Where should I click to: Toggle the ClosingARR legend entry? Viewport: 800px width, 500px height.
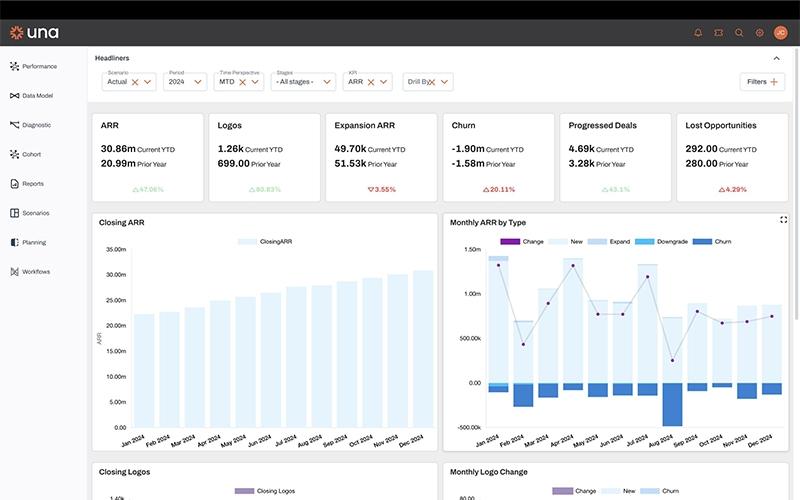265,241
